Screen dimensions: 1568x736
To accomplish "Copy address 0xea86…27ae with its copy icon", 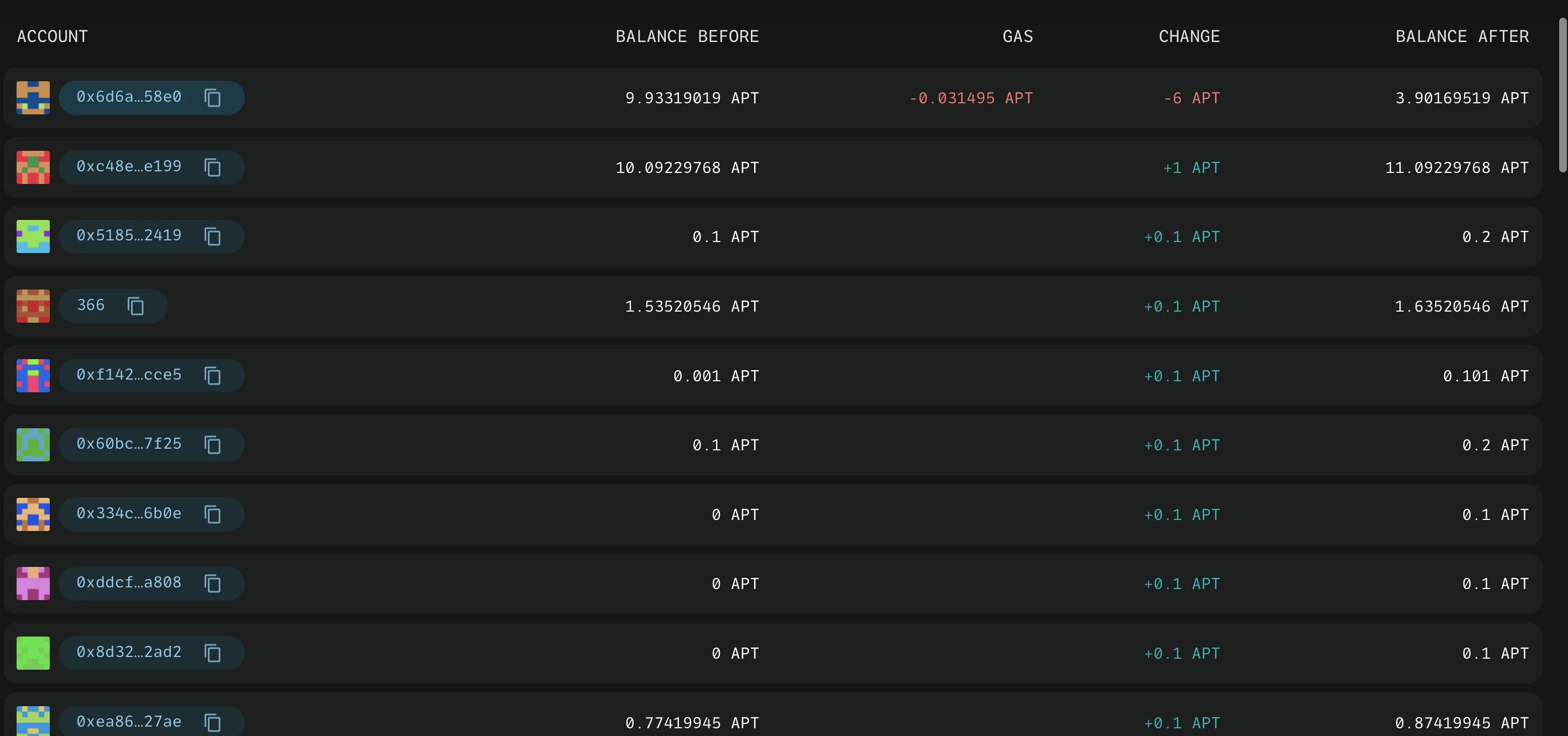I will pos(212,723).
